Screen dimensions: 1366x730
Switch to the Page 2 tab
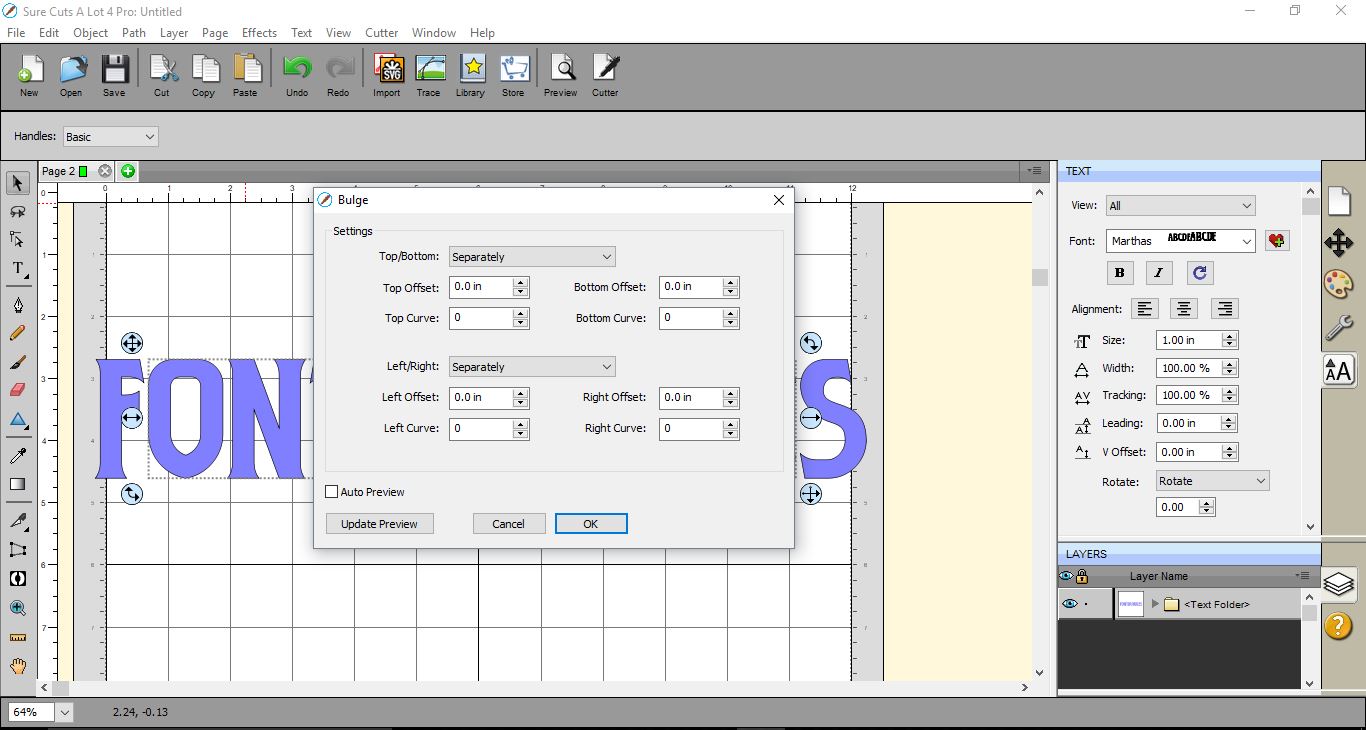point(58,171)
